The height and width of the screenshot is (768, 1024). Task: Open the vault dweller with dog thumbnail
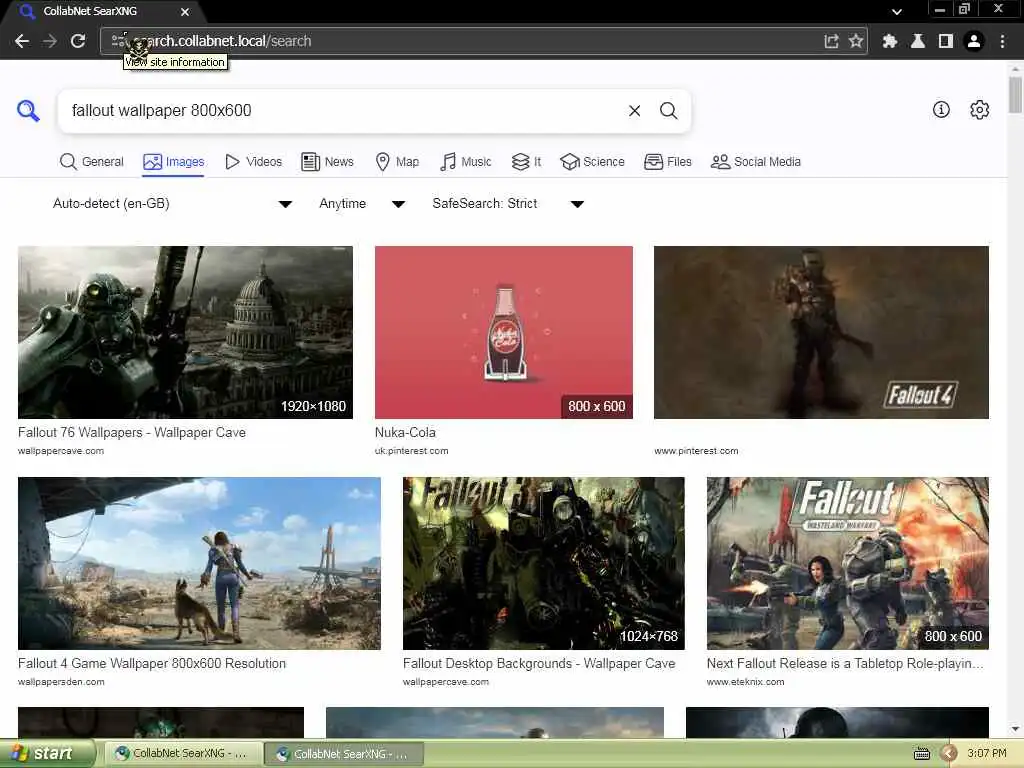click(x=199, y=564)
